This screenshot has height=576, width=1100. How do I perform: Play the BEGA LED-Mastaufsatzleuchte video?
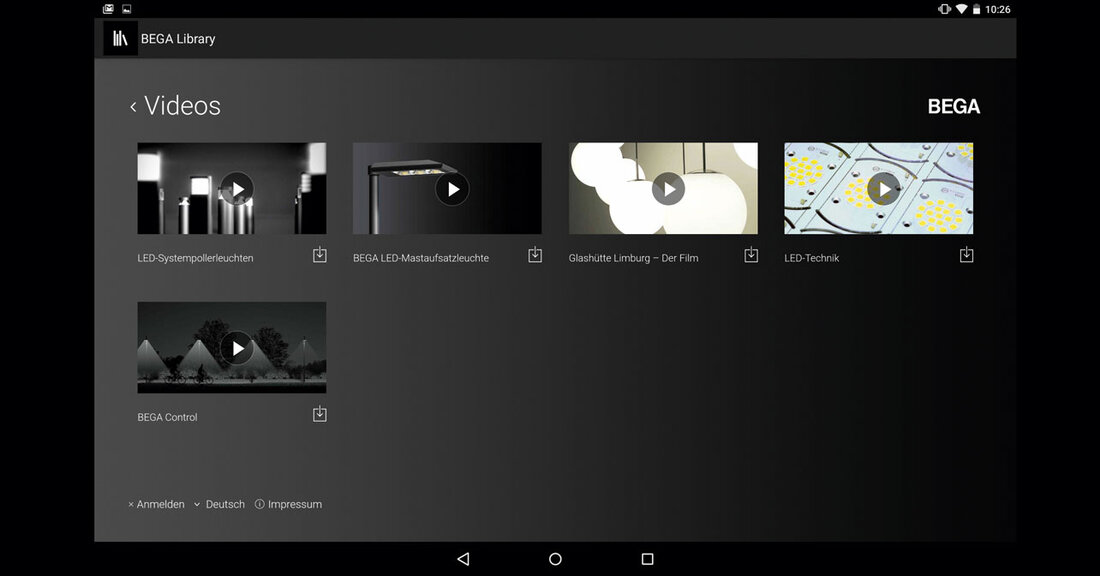click(x=452, y=189)
